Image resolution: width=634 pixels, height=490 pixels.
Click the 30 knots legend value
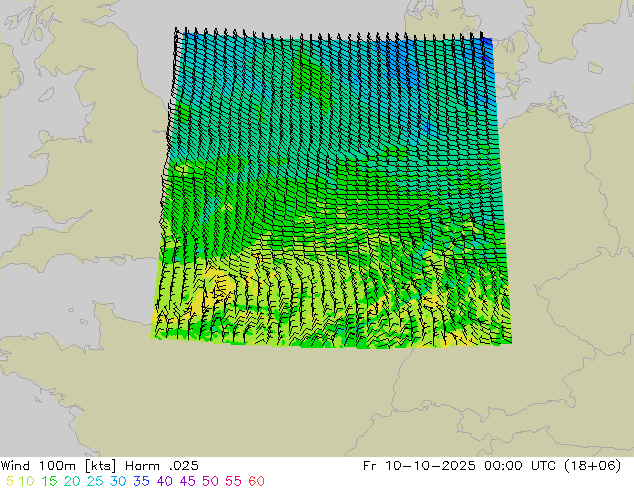click(x=118, y=481)
